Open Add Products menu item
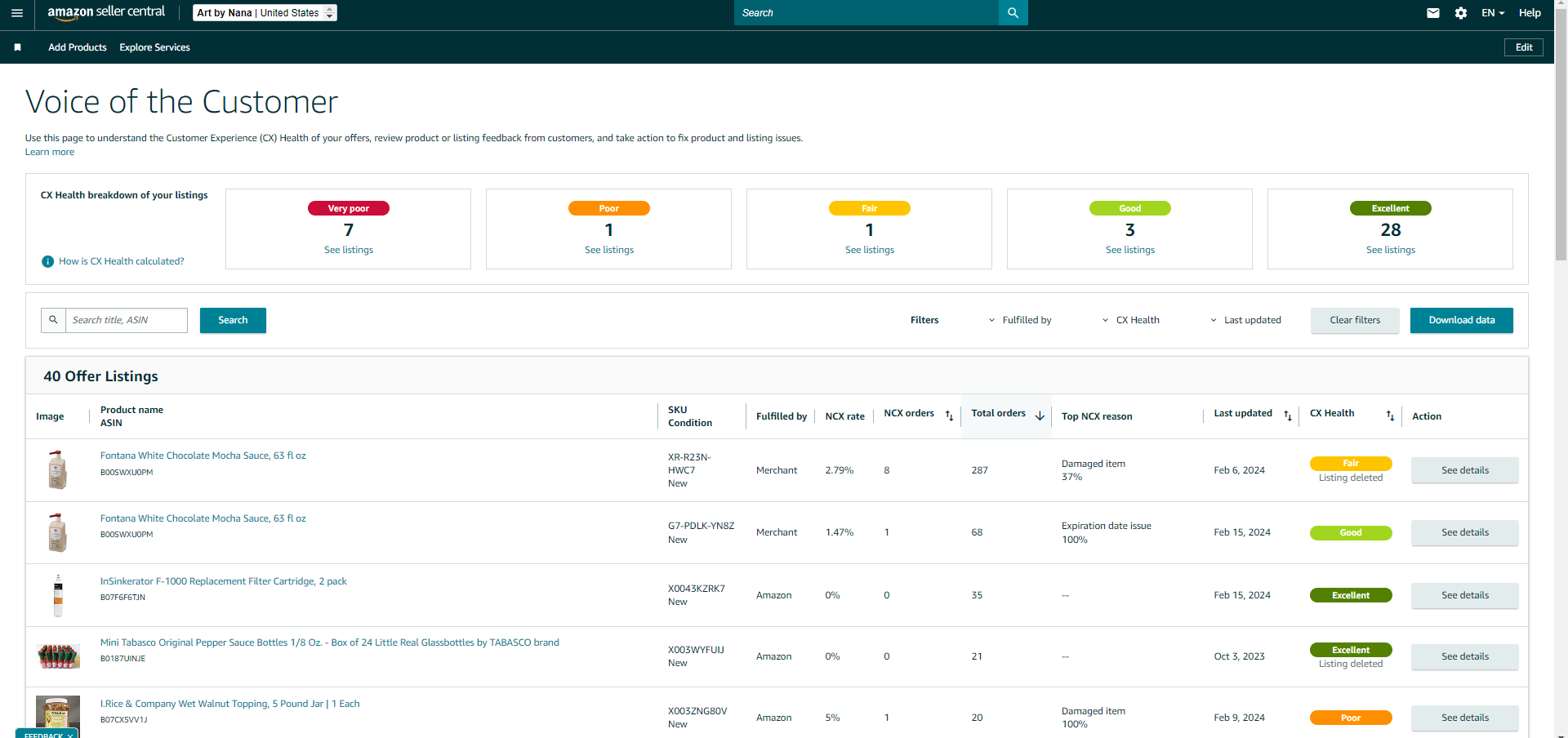1568x738 pixels. pyautogui.click(x=78, y=47)
